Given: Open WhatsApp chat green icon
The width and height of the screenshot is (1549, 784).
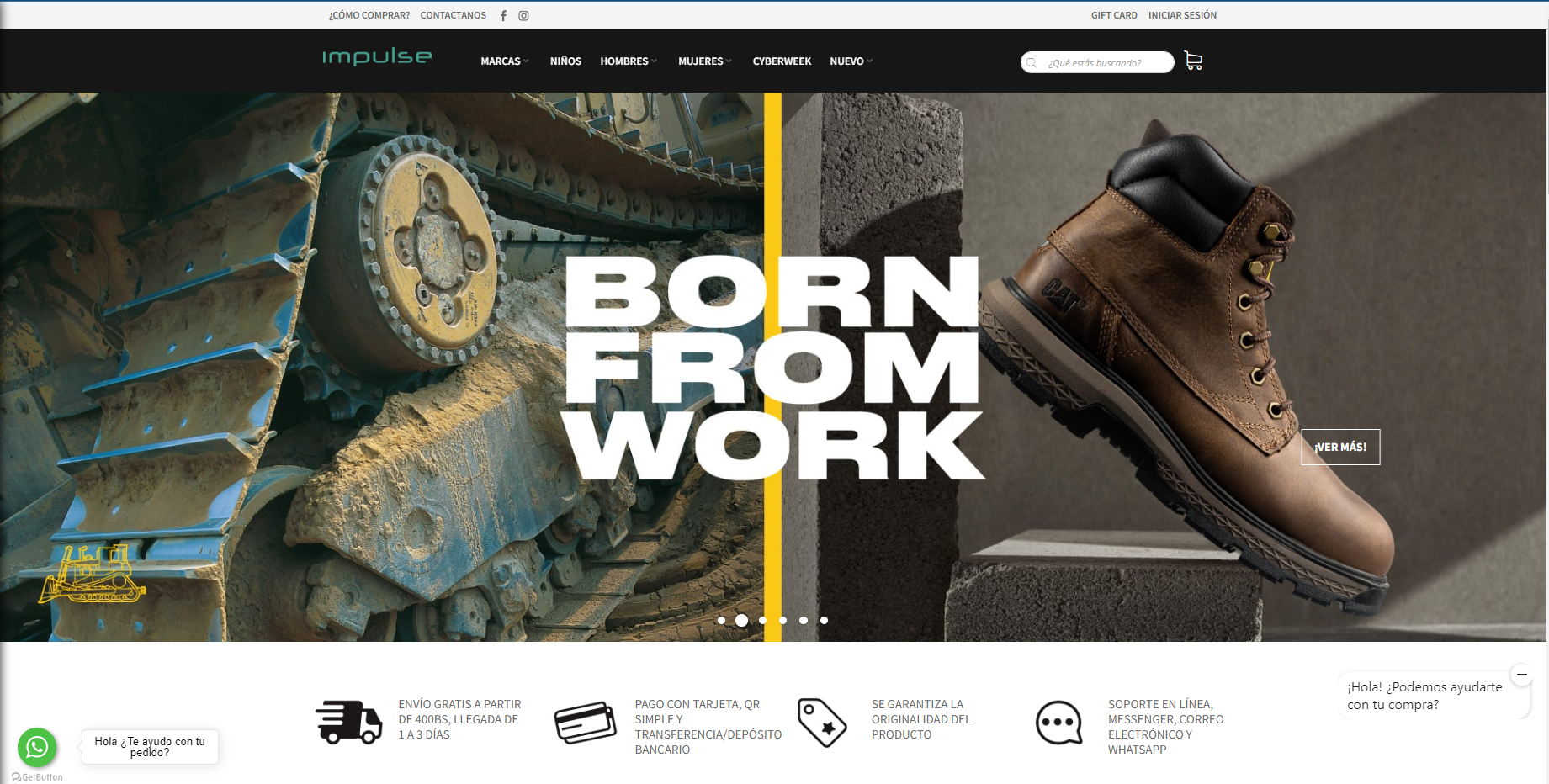Looking at the screenshot, I should point(37,747).
